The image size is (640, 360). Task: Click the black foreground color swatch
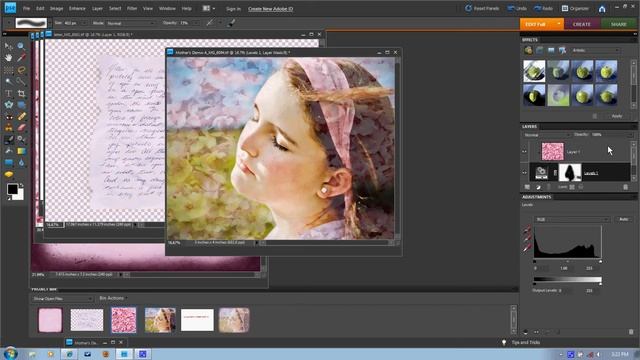[12, 189]
